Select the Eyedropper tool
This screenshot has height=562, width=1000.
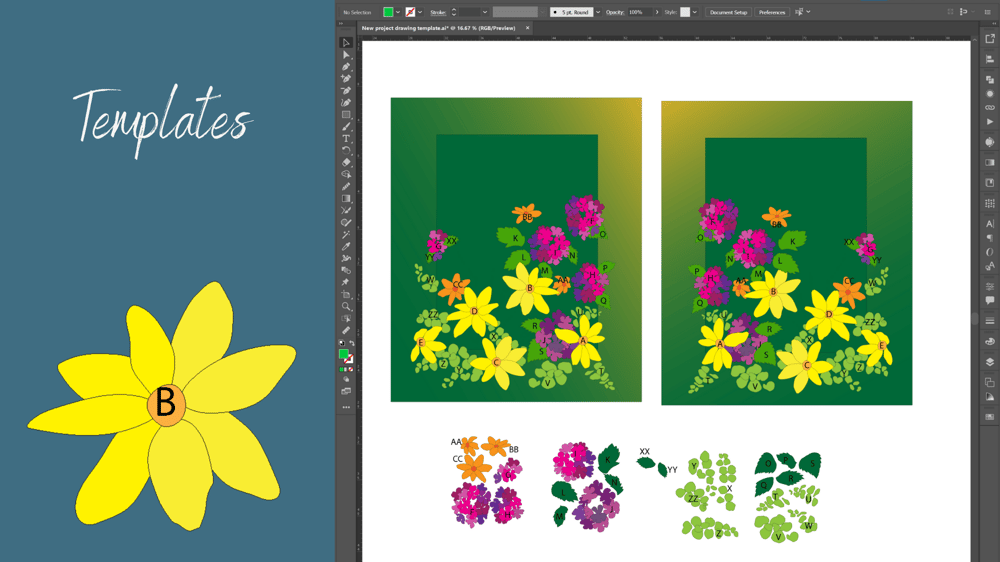pos(346,246)
